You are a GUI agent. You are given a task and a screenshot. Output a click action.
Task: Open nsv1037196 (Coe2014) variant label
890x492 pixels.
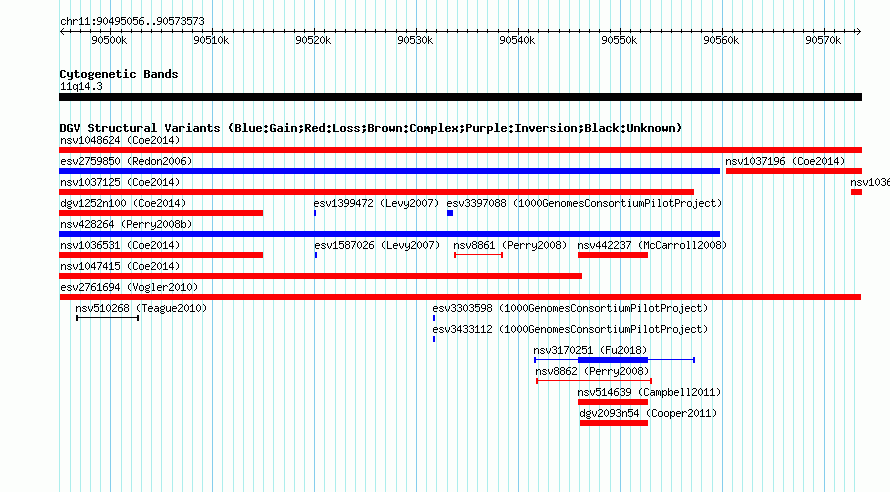point(785,161)
